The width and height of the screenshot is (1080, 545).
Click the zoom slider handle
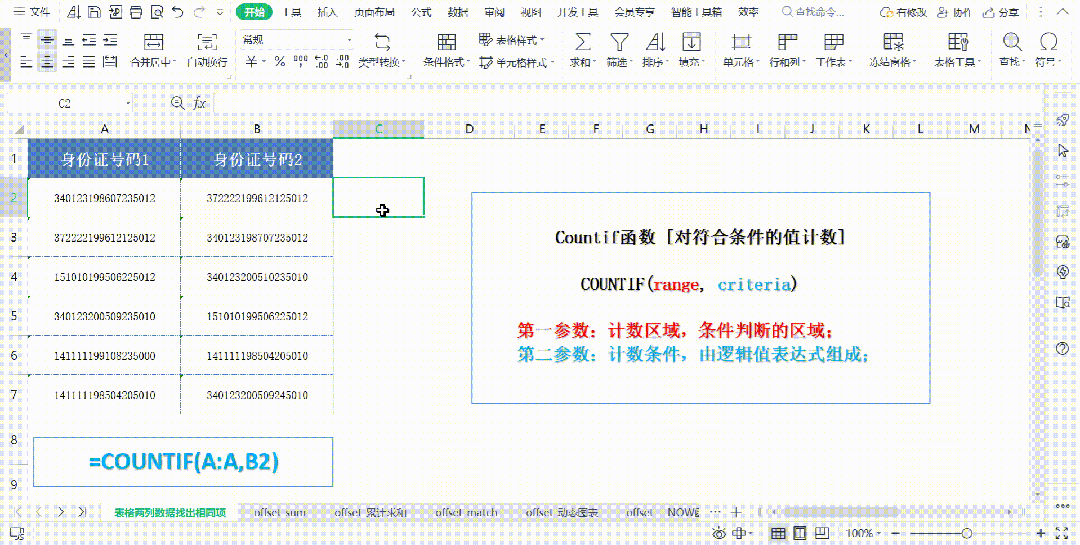coord(967,533)
